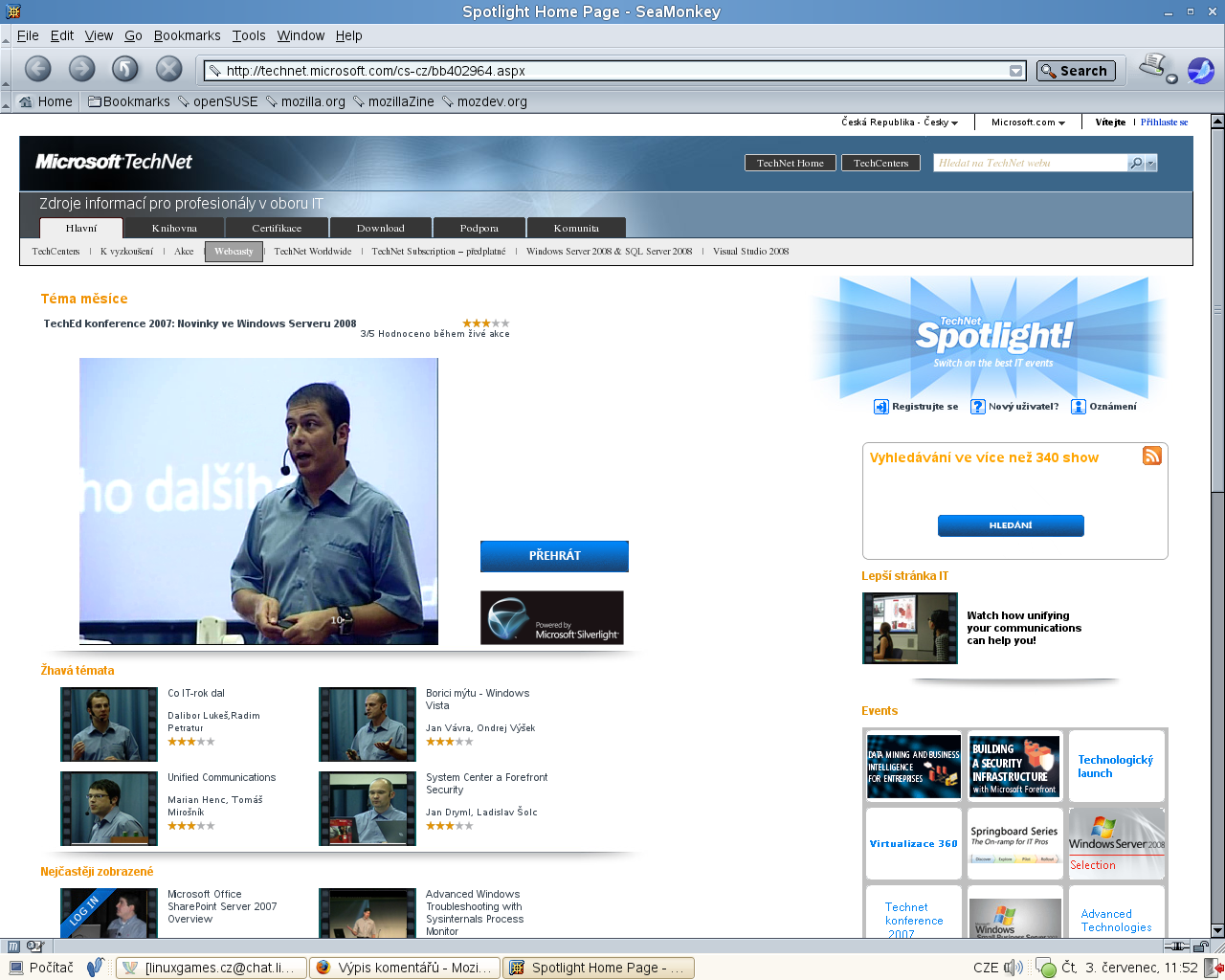Open Building a Security Infrastructure event tile
This screenshot has height=980, width=1225.
click(x=1015, y=767)
